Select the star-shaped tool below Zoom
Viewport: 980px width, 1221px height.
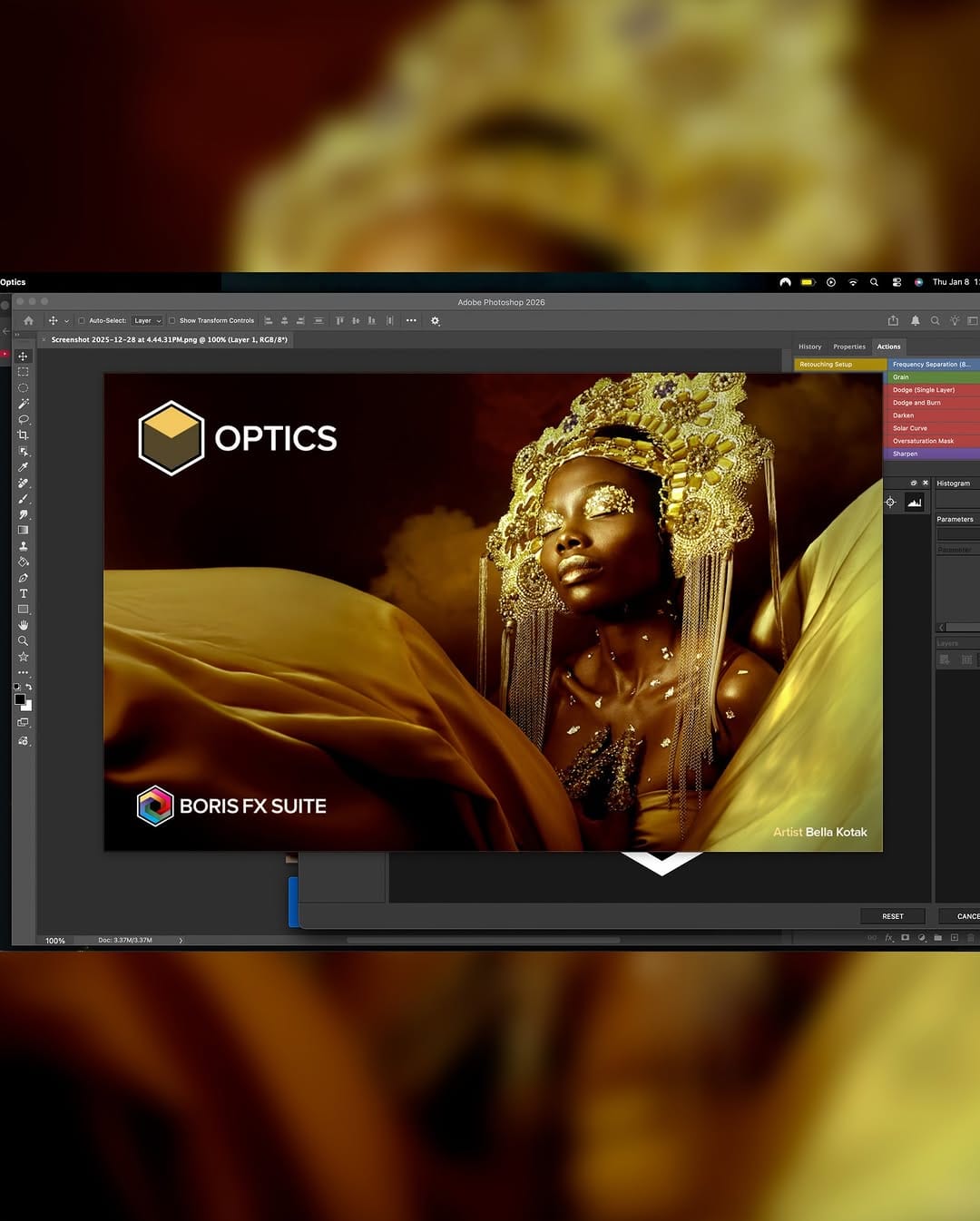tap(24, 657)
